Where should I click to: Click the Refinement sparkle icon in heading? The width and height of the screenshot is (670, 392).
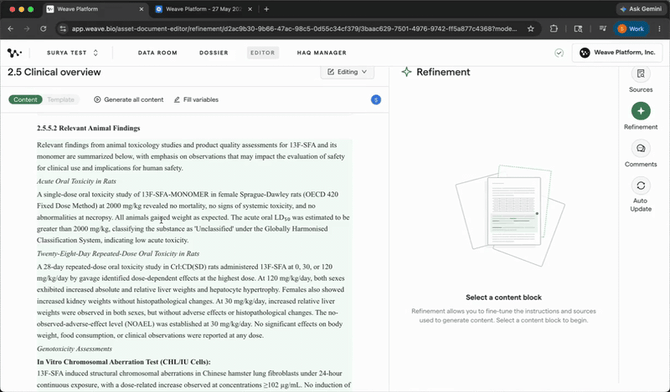click(406, 72)
